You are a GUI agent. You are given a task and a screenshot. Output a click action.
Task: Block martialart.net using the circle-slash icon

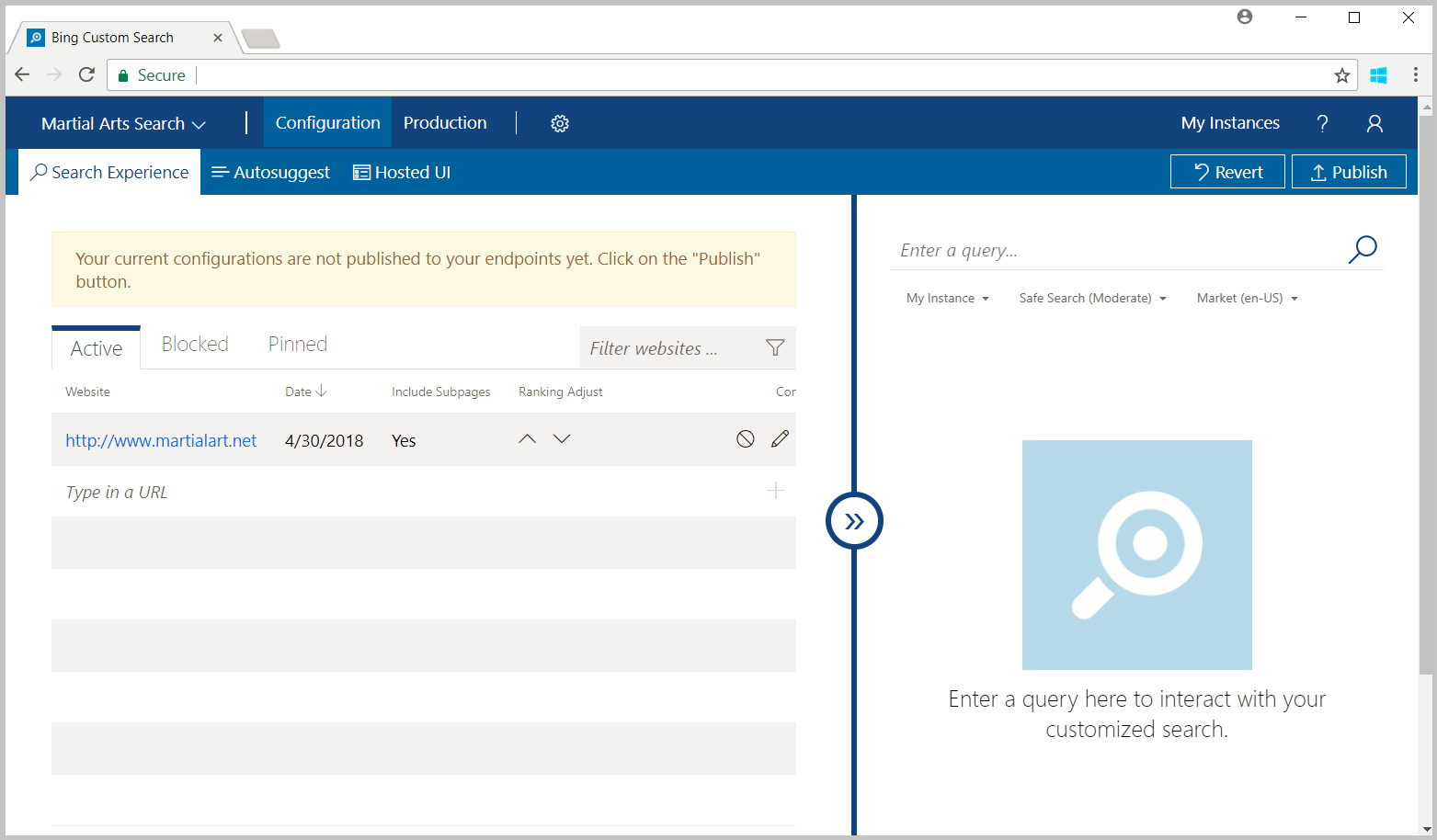[745, 439]
